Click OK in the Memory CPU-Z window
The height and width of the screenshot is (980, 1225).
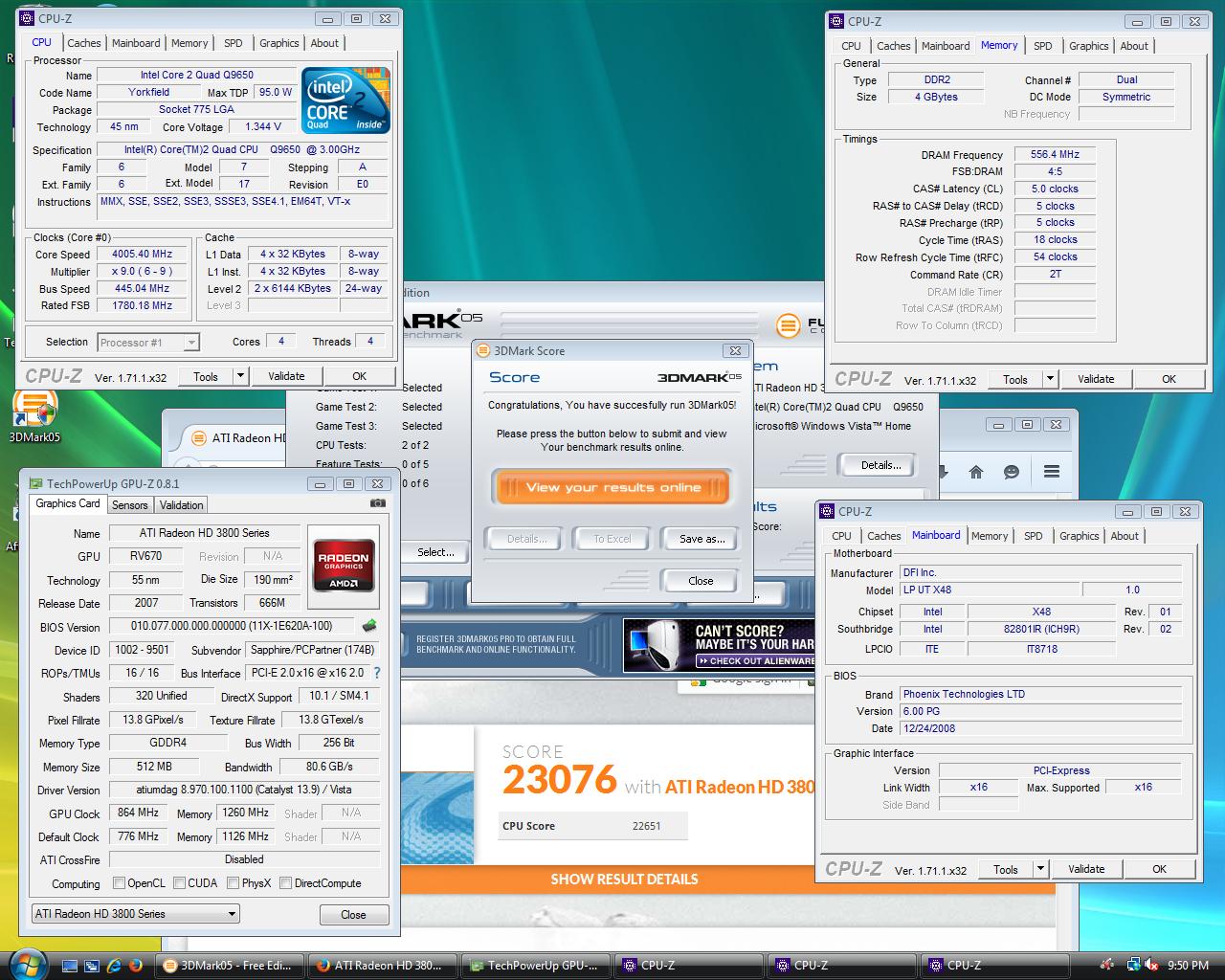1169,379
